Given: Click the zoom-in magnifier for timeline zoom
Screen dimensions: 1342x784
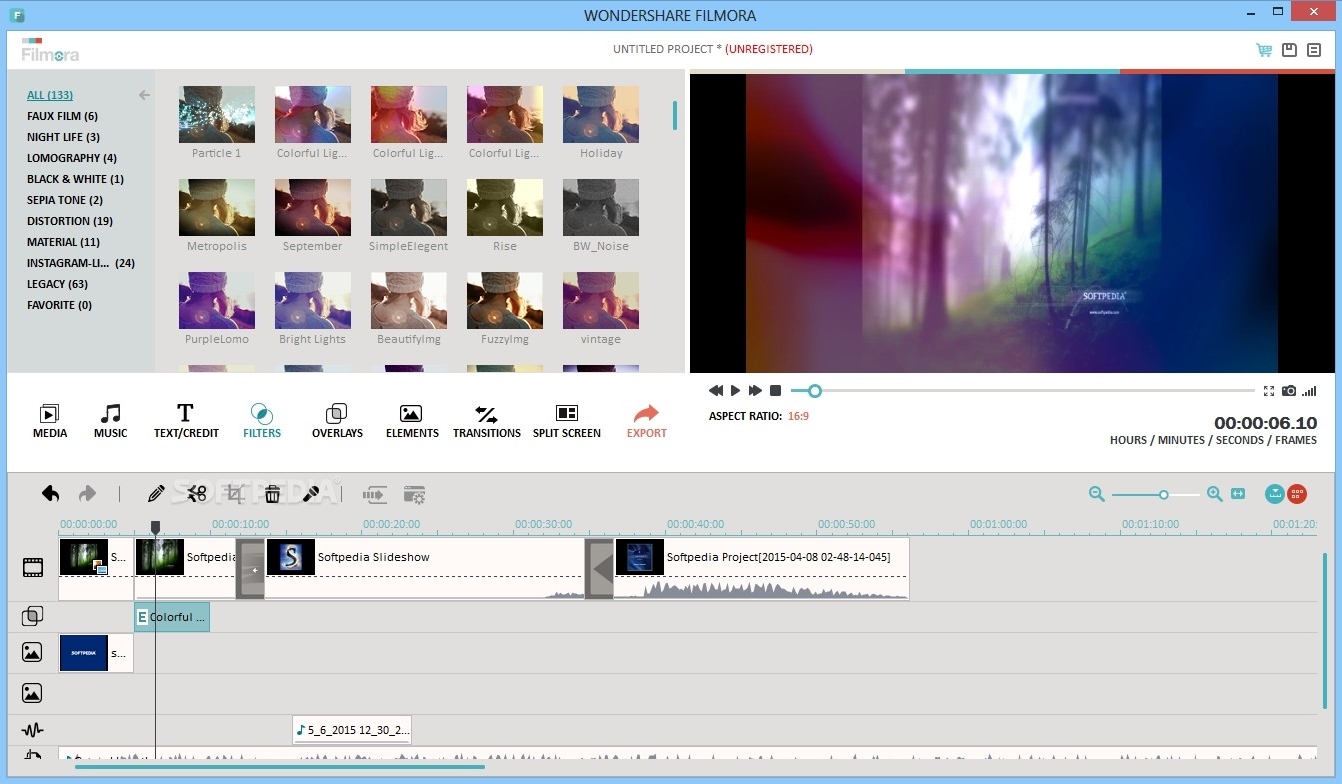Looking at the screenshot, I should click(x=1213, y=494).
